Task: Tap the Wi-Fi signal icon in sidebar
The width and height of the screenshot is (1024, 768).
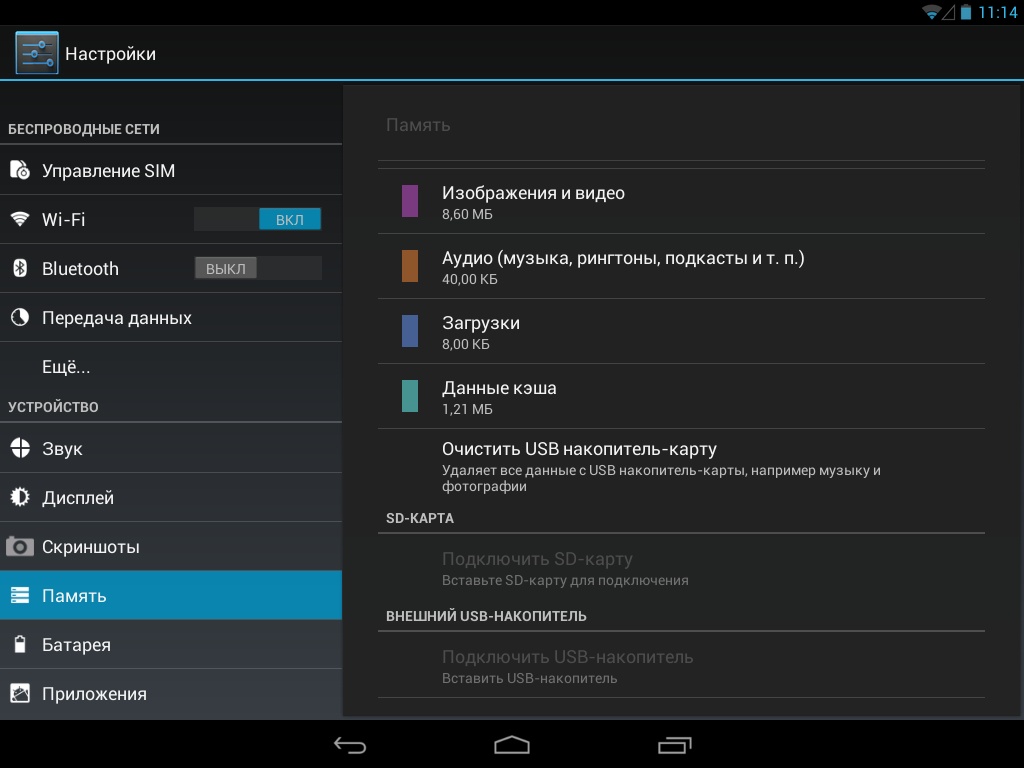Action: [x=20, y=219]
